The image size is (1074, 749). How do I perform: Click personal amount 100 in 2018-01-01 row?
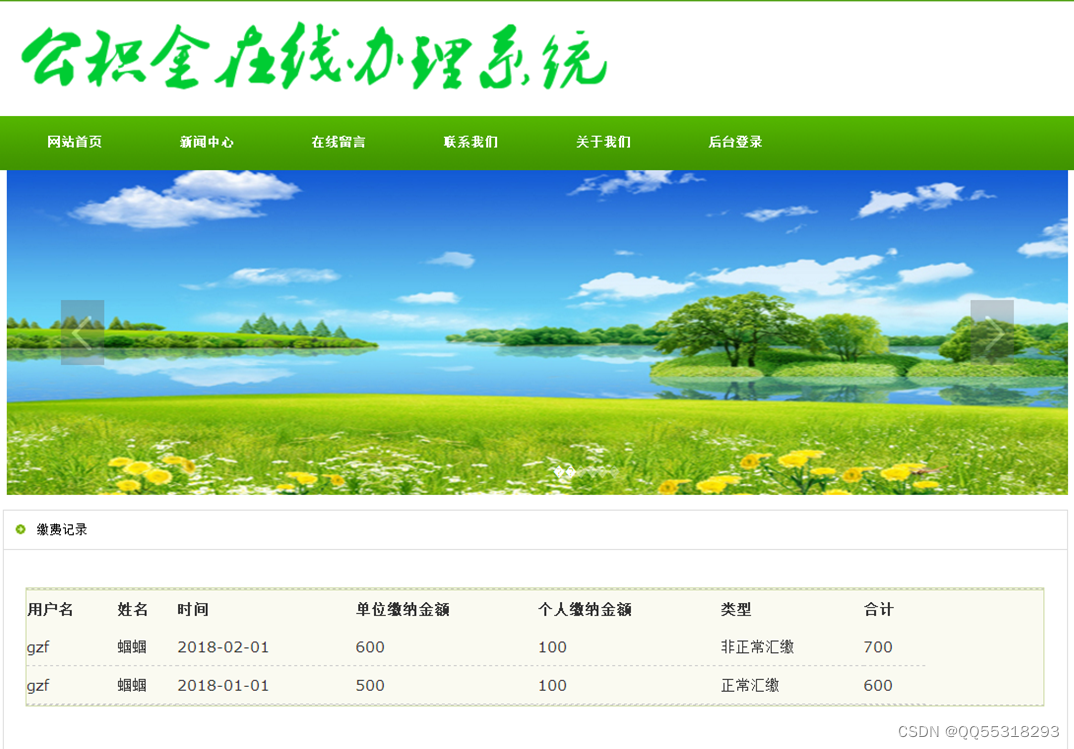pyautogui.click(x=552, y=685)
